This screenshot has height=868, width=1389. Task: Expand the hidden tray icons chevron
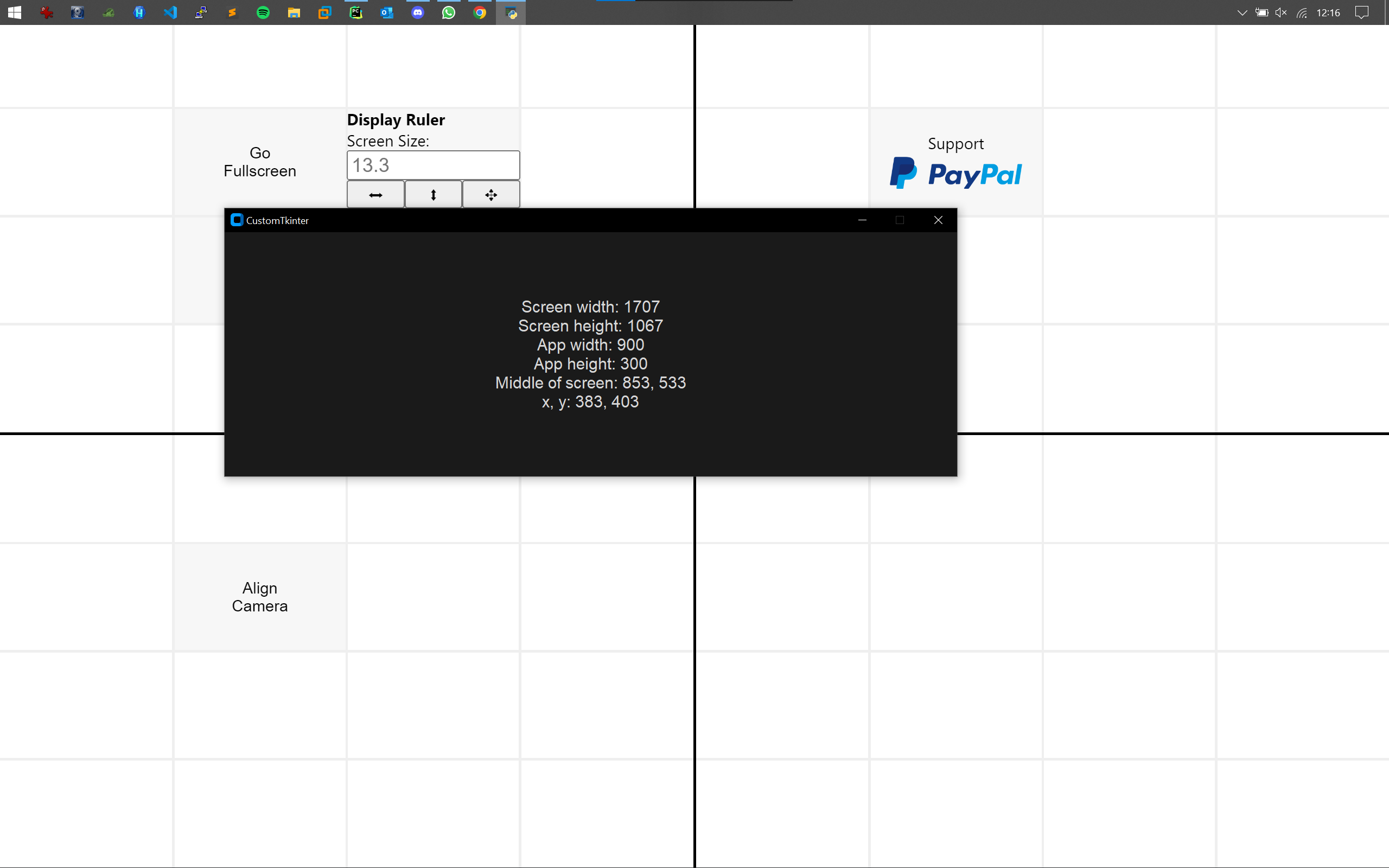click(1242, 12)
